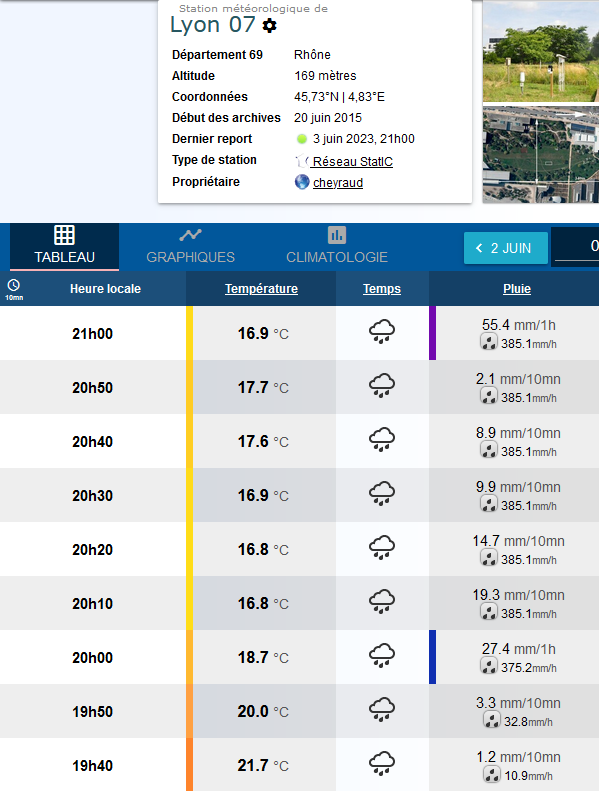Click the 27.4 mm/1h rain value
The image size is (599, 791).
[518, 649]
